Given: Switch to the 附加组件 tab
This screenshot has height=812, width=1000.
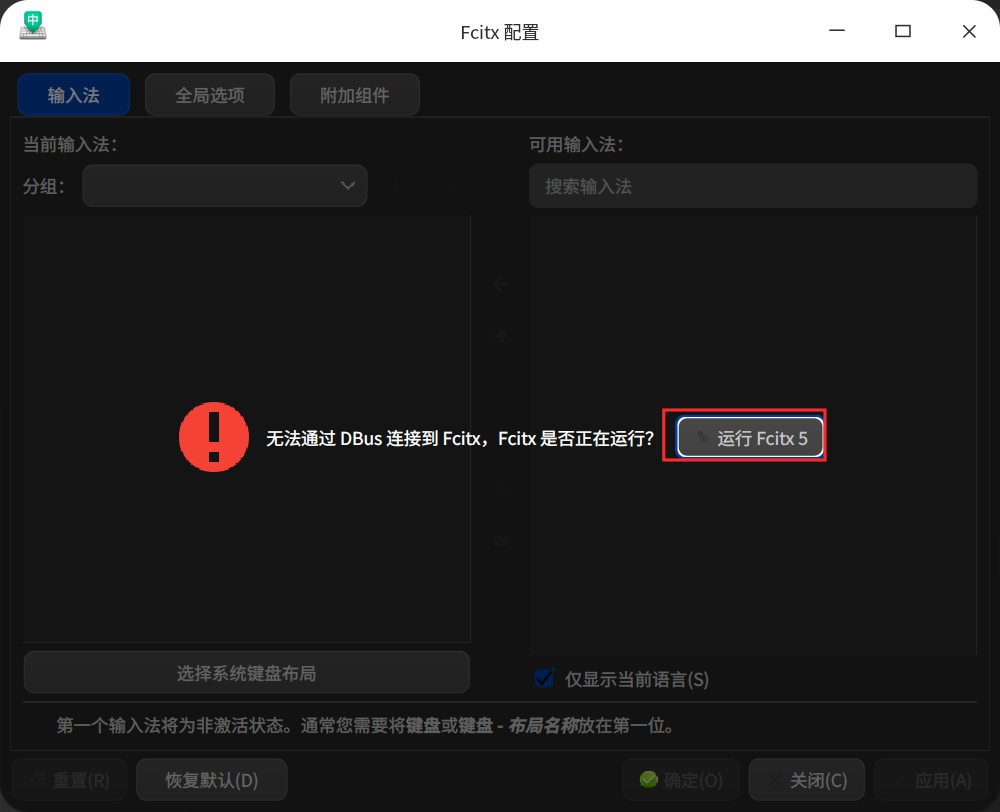Looking at the screenshot, I should (x=354, y=94).
